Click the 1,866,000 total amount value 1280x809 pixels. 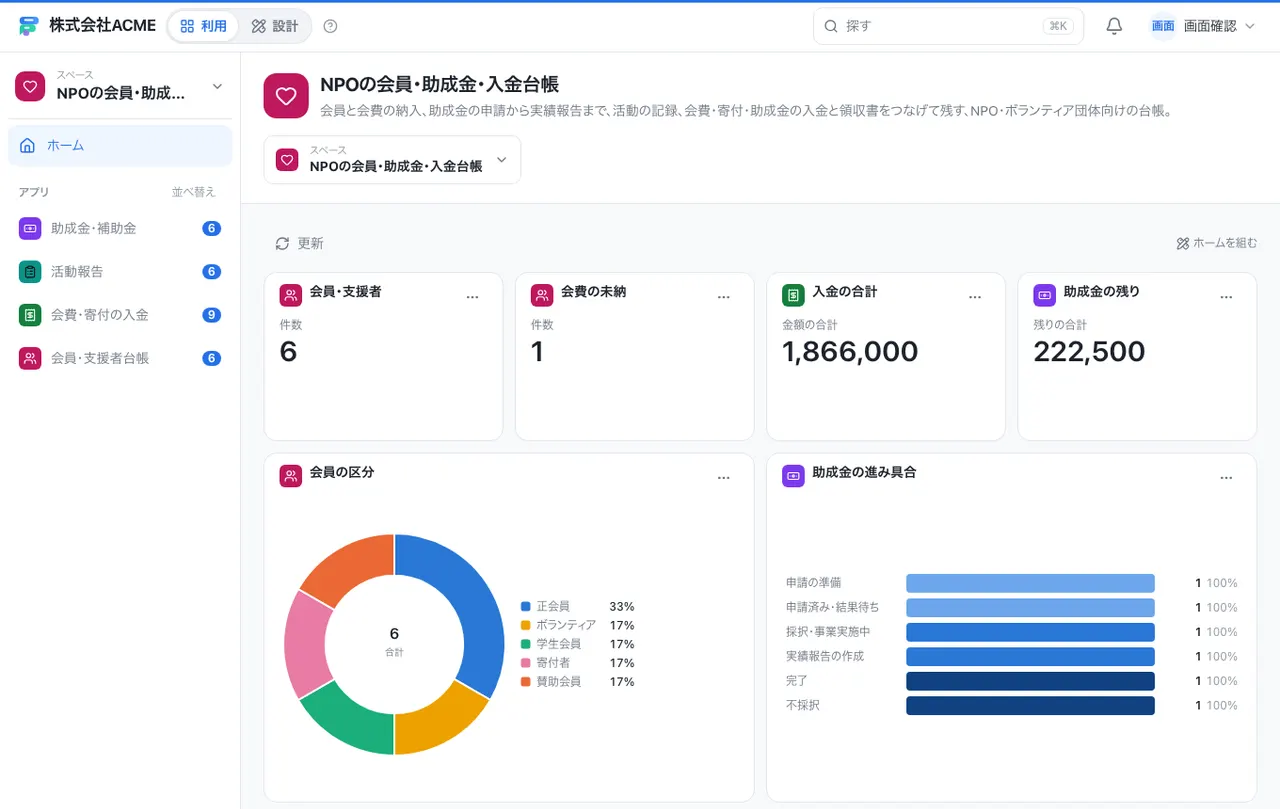pos(850,352)
